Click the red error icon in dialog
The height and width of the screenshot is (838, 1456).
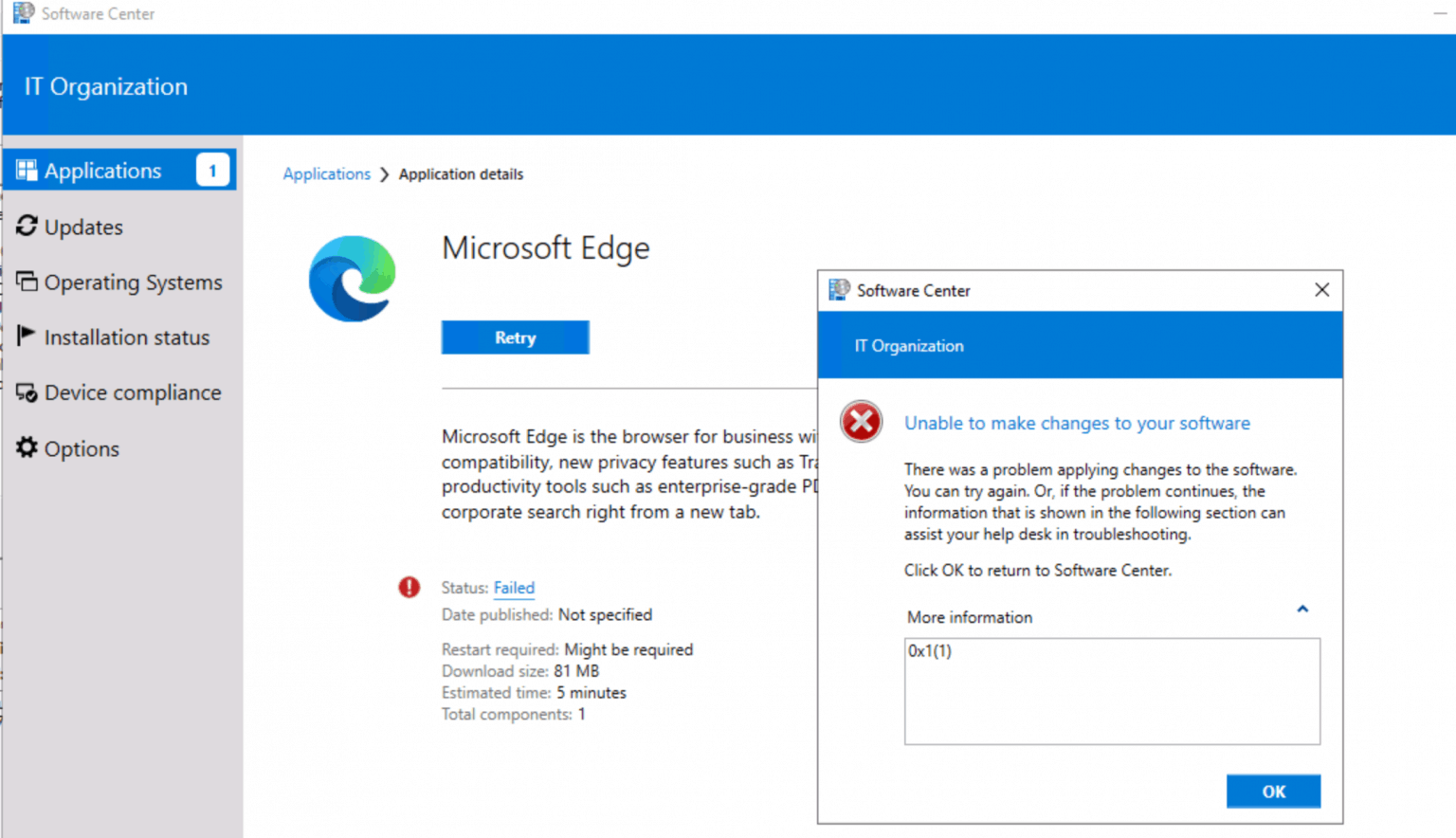tap(861, 423)
